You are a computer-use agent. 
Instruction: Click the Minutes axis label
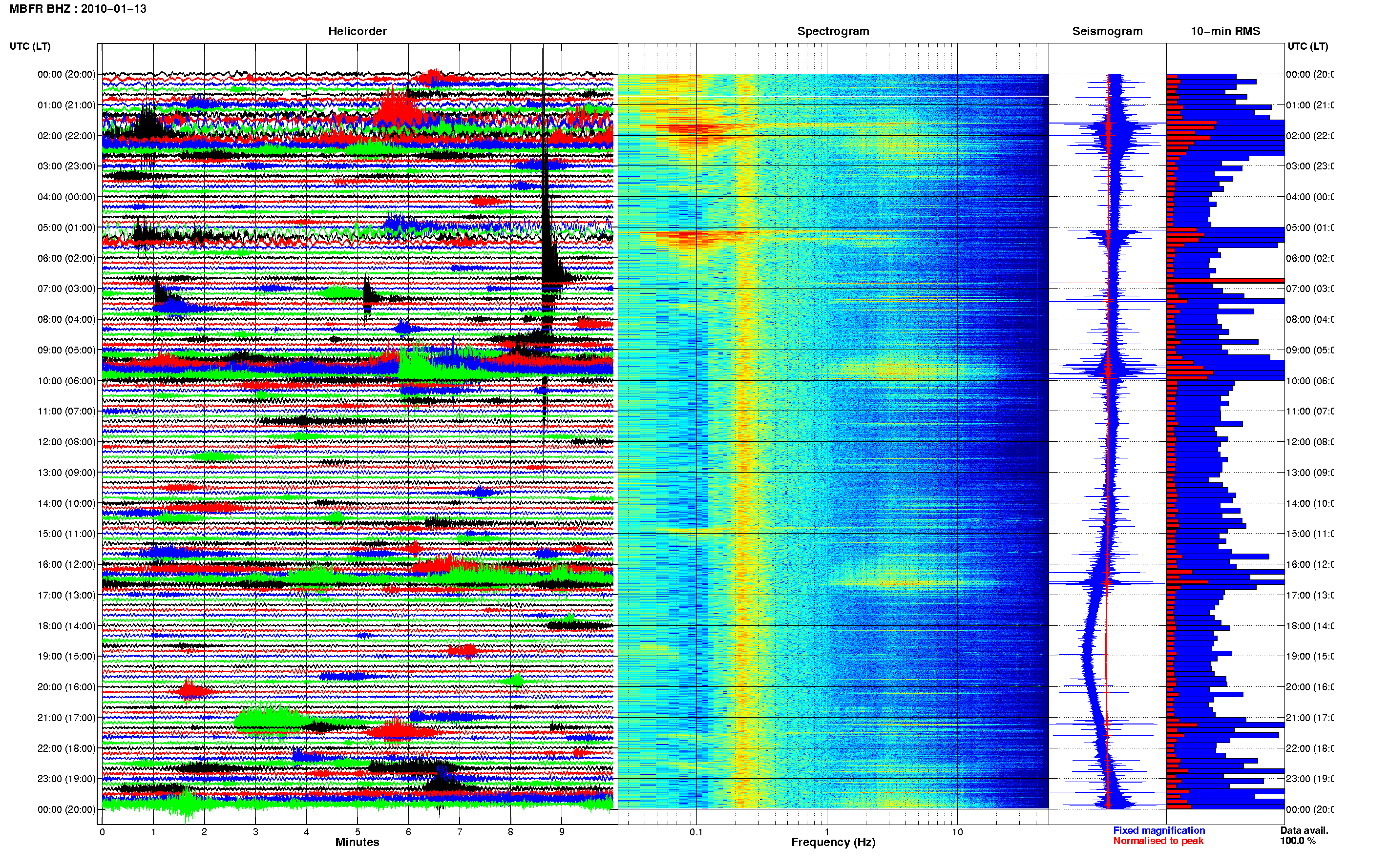coord(357,842)
